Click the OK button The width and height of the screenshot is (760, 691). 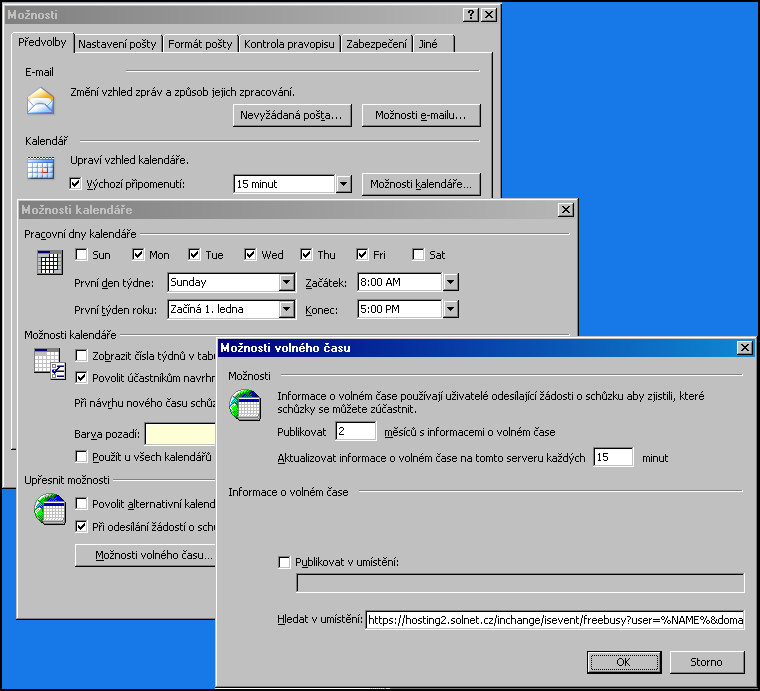point(623,662)
